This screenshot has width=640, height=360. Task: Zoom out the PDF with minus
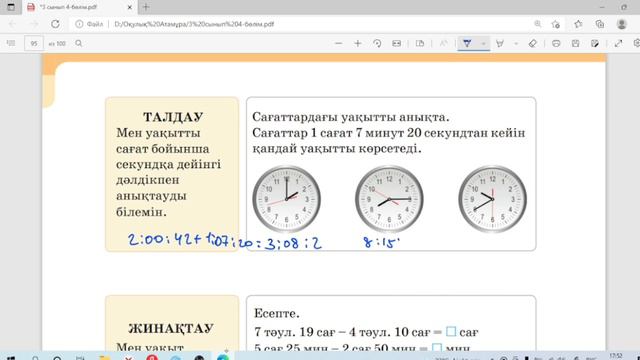pos(338,43)
